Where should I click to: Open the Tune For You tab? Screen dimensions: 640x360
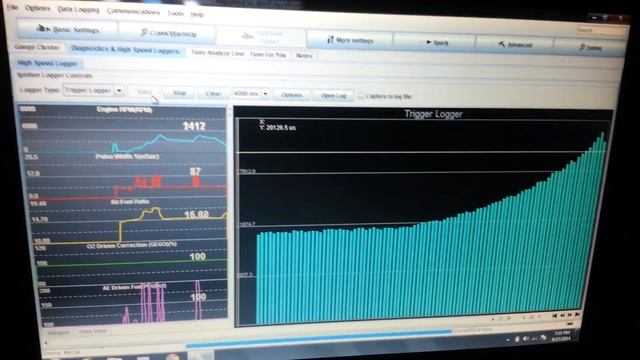click(268, 54)
